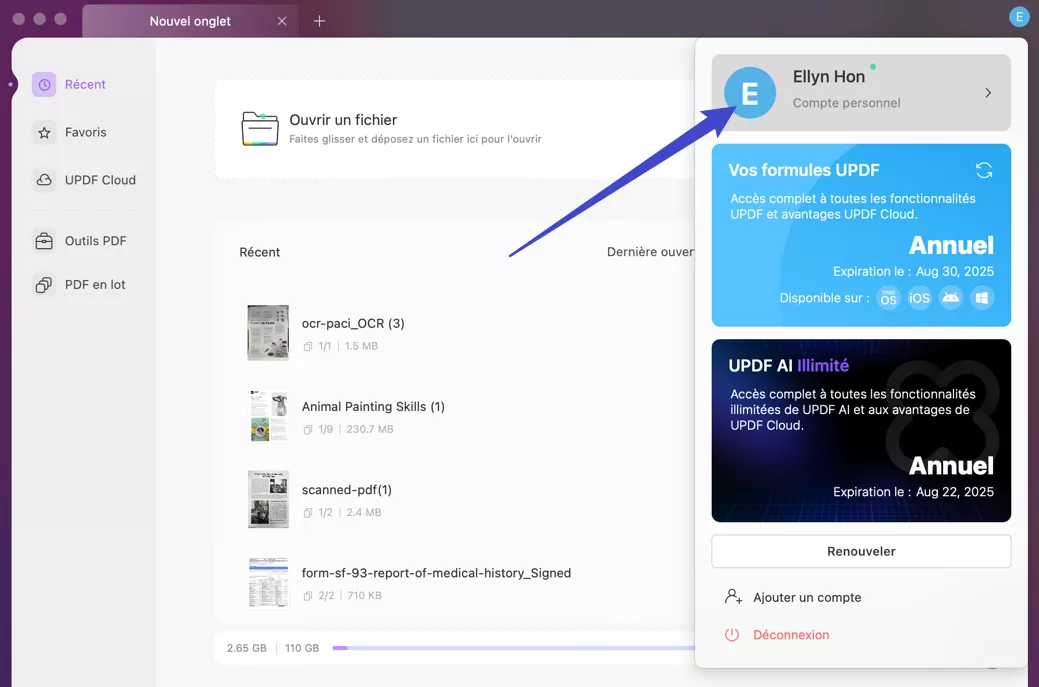Open ocr-paci_OCR (3) thumbnail
1039x687 pixels.
point(268,333)
